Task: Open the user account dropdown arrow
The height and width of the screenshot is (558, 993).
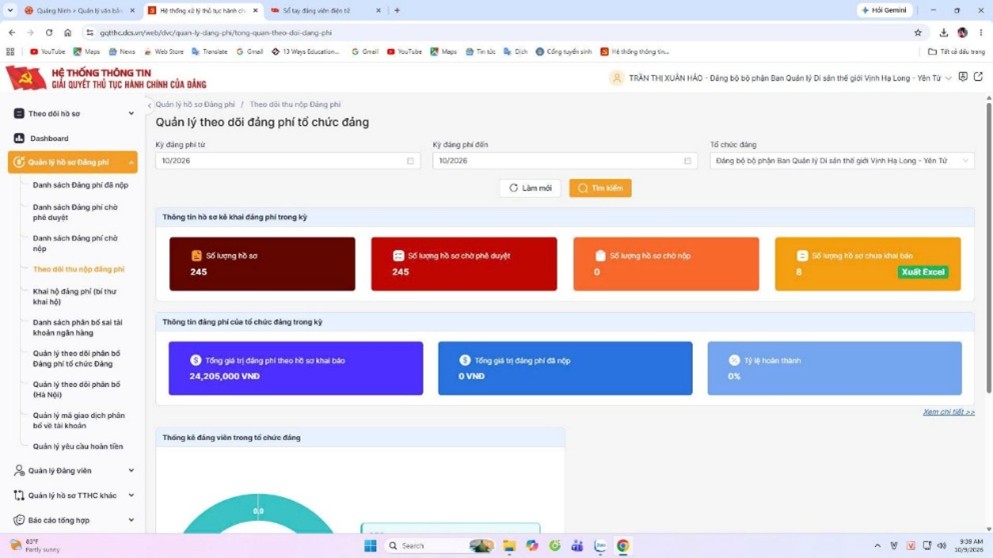Action: pyautogui.click(x=948, y=78)
